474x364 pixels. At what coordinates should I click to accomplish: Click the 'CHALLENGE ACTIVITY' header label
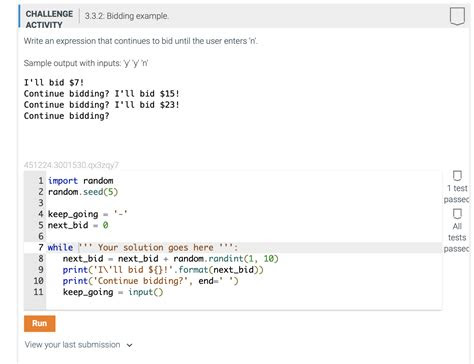tap(49, 19)
